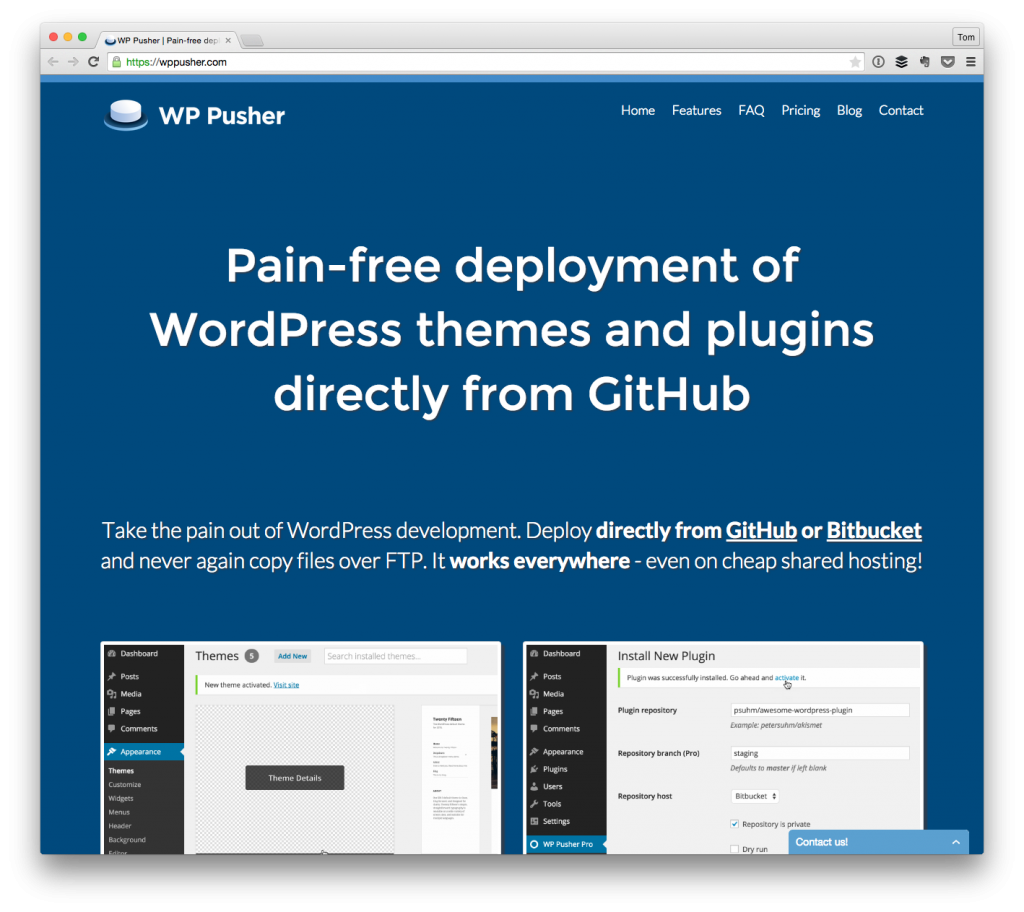Click the Tom profile button
The width and height of the screenshot is (1024, 912).
966,37
